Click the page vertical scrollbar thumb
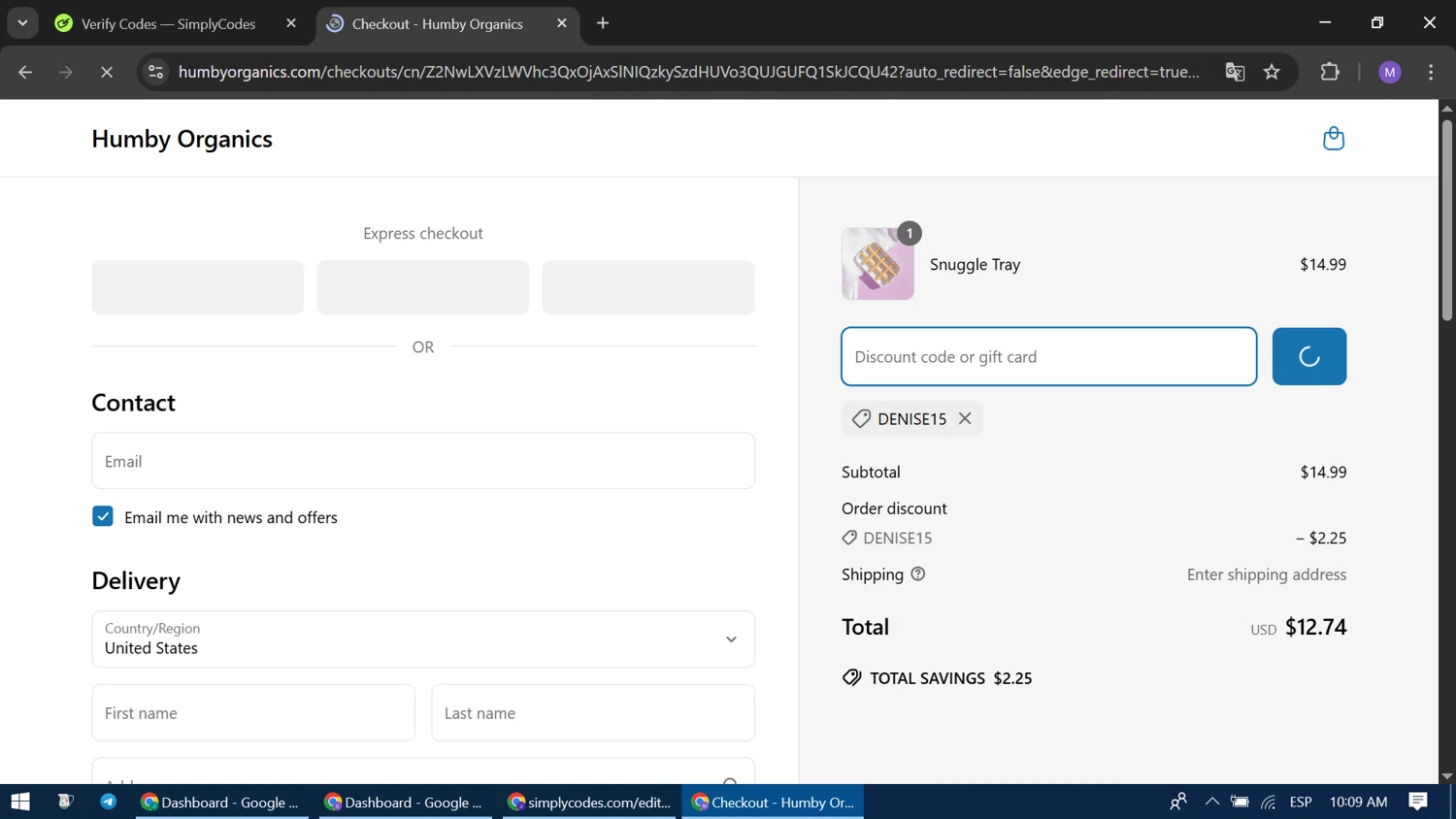Image resolution: width=1456 pixels, height=819 pixels. [x=1446, y=219]
